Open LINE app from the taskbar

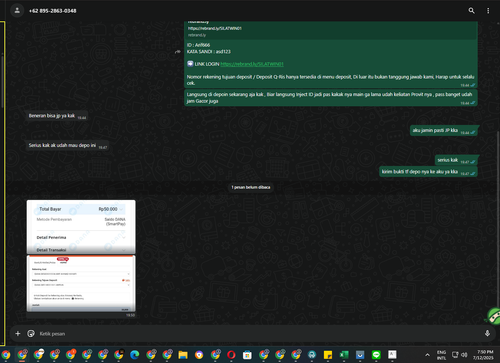tap(376, 355)
